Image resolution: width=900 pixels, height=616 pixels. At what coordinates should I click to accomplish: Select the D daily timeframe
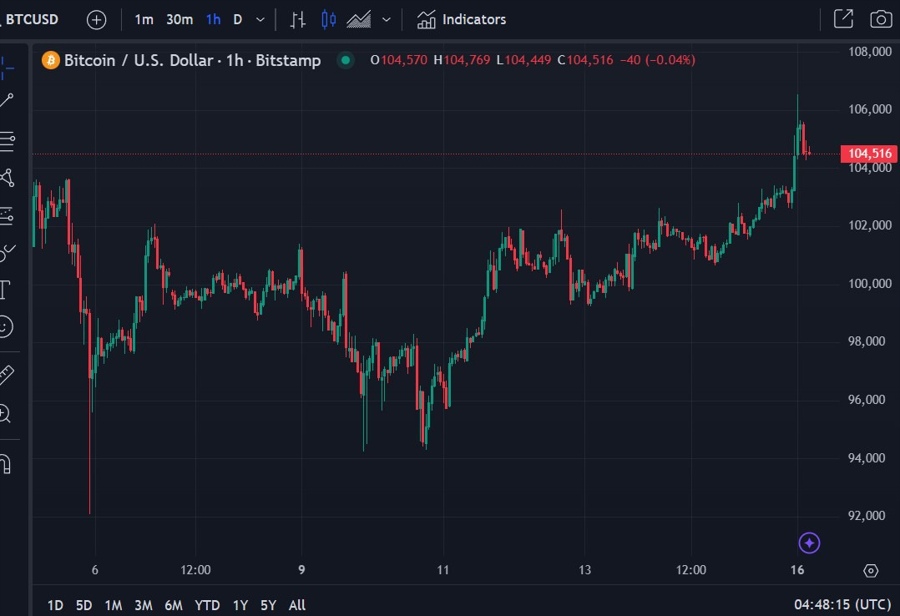[x=238, y=20]
